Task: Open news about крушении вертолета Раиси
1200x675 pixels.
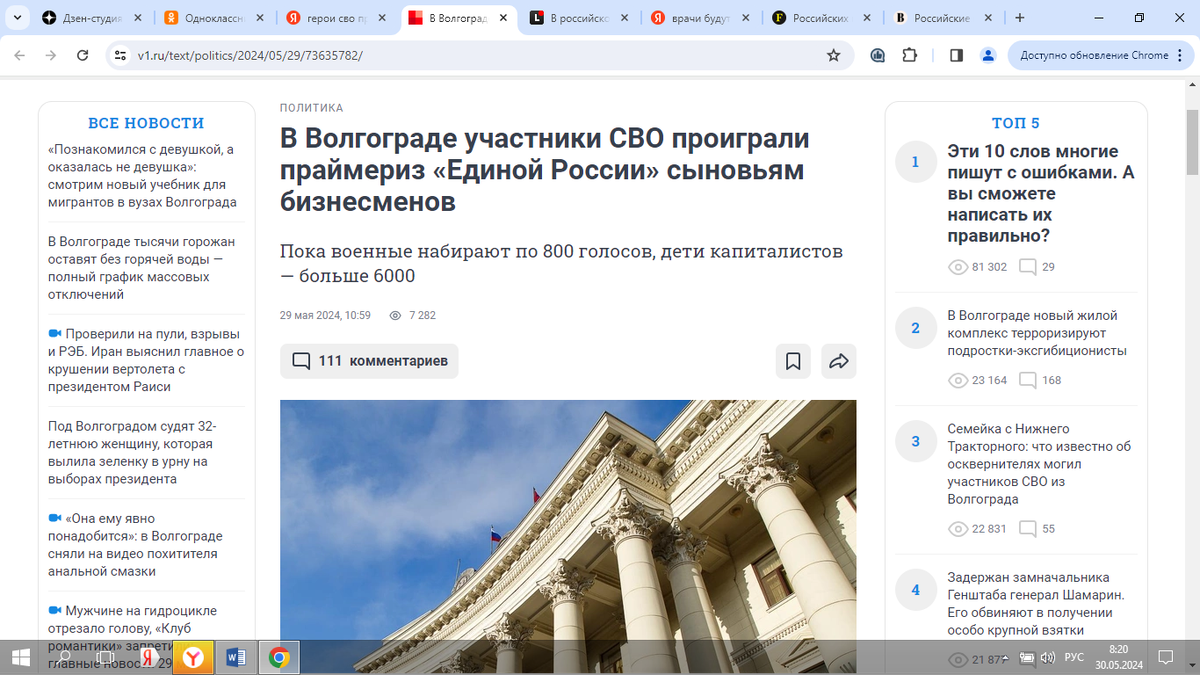Action: [146, 360]
